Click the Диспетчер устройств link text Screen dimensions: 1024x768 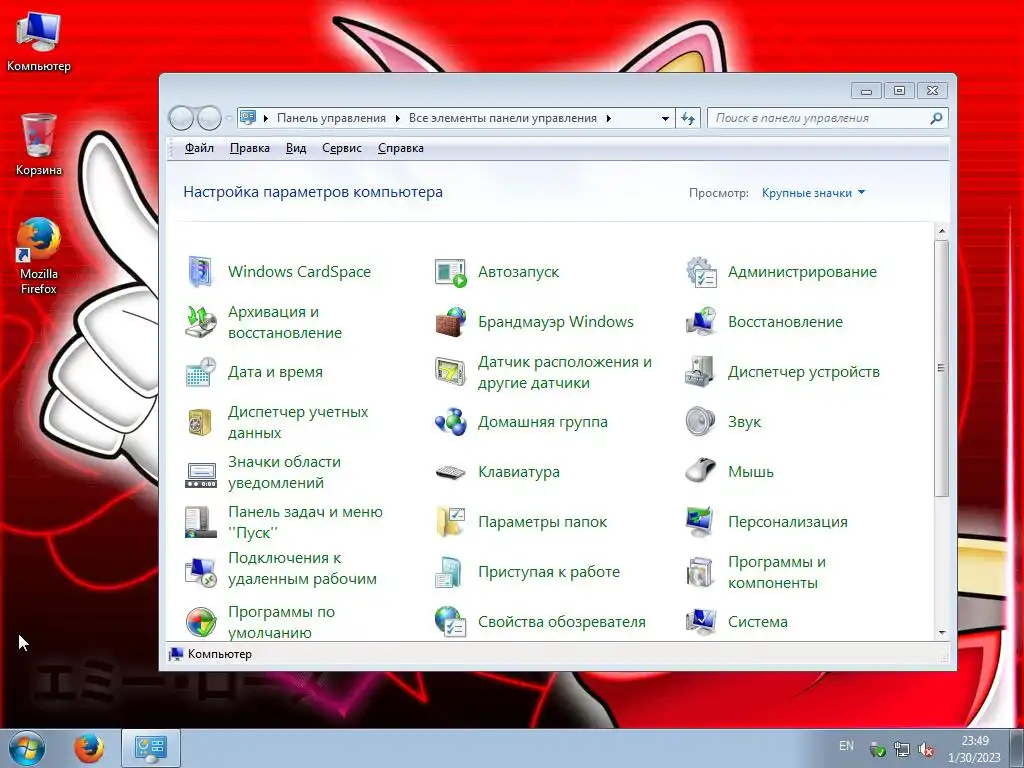804,372
